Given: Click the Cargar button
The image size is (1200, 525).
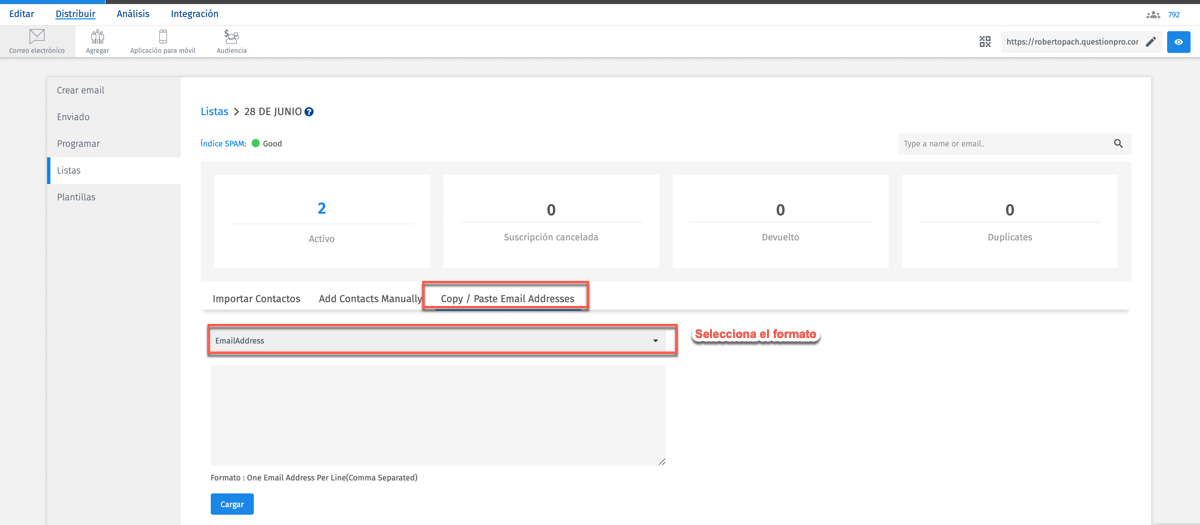Looking at the screenshot, I should tap(232, 504).
